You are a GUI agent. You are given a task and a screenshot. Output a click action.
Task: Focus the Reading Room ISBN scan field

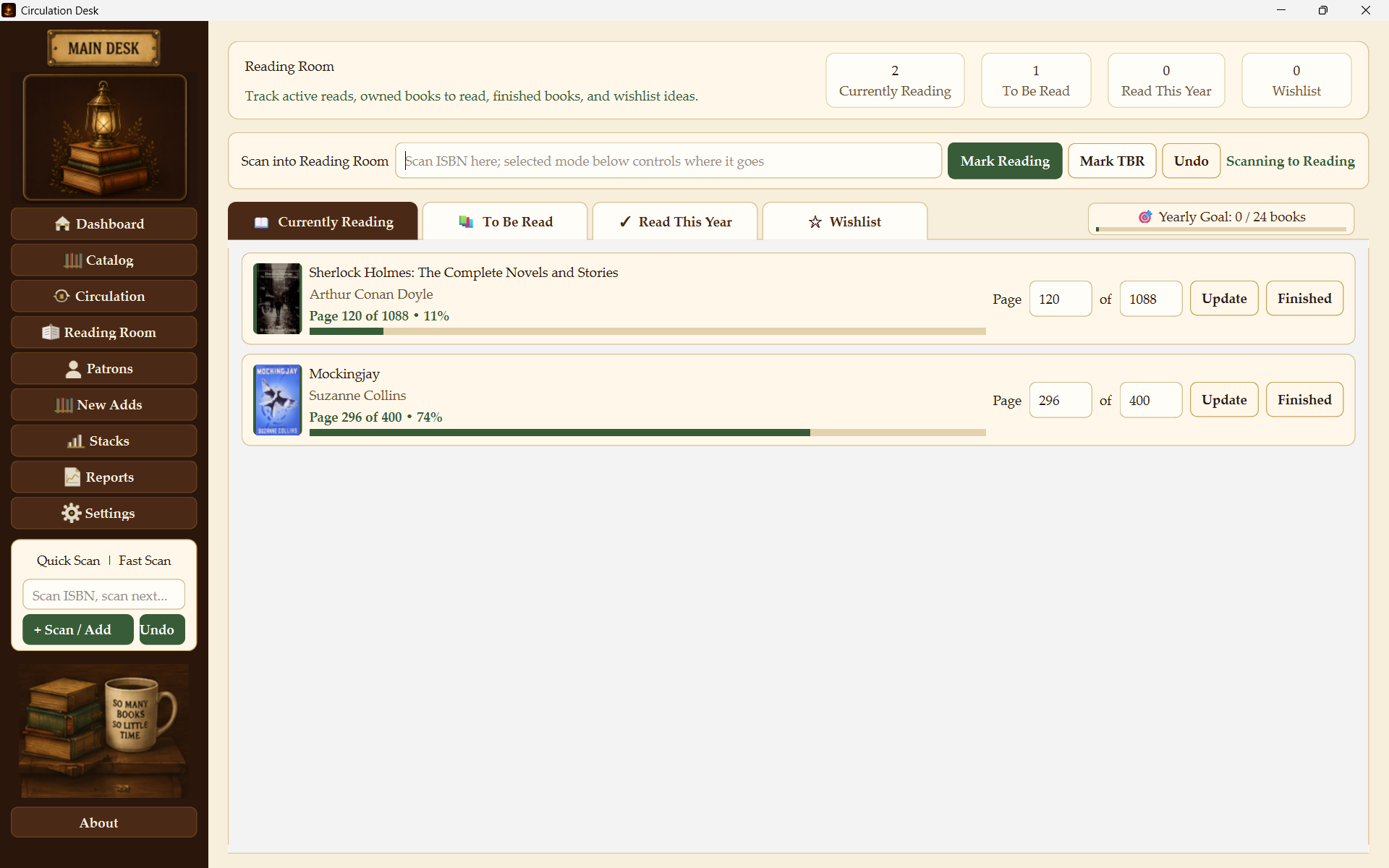coord(668,161)
